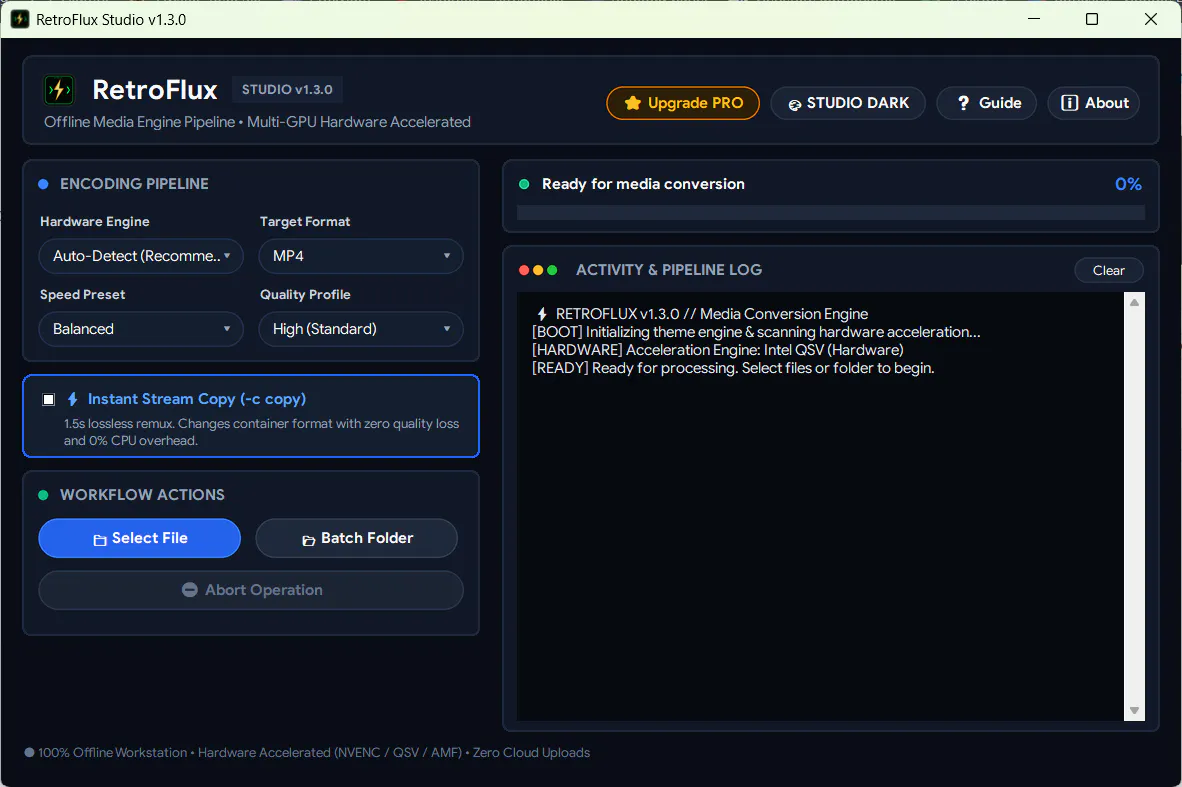Expand the Quality Profile High (Standard) dropdown
The width and height of the screenshot is (1182, 787).
coord(361,329)
